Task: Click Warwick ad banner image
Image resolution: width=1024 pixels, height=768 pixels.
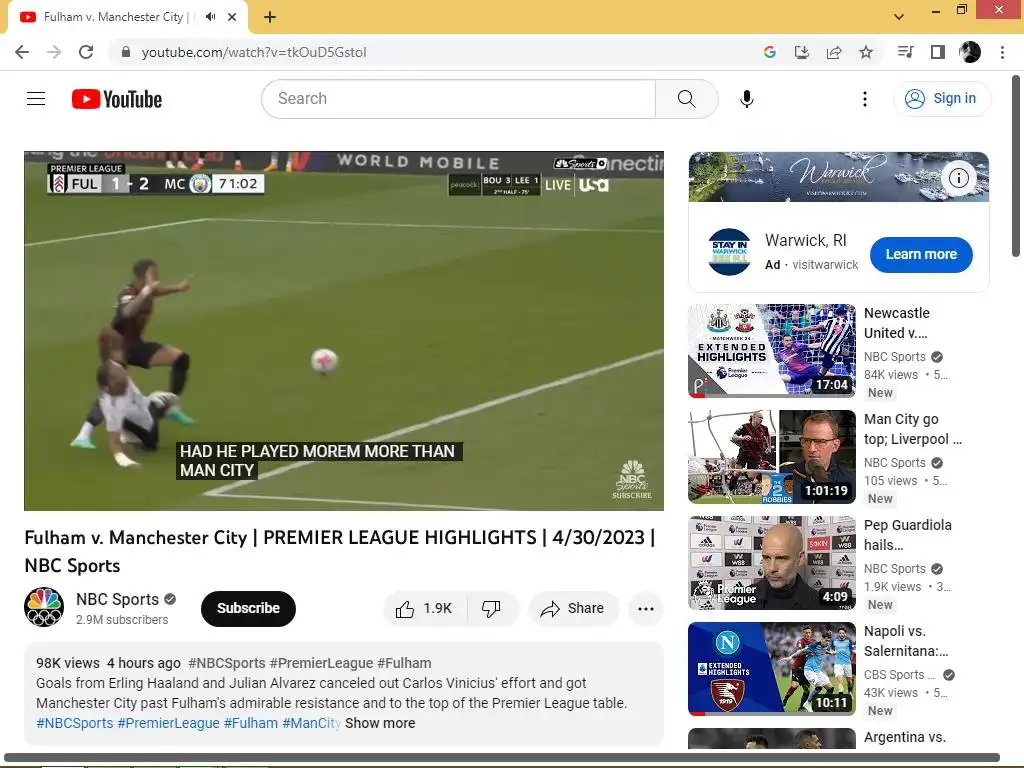Action: pyautogui.click(x=839, y=177)
